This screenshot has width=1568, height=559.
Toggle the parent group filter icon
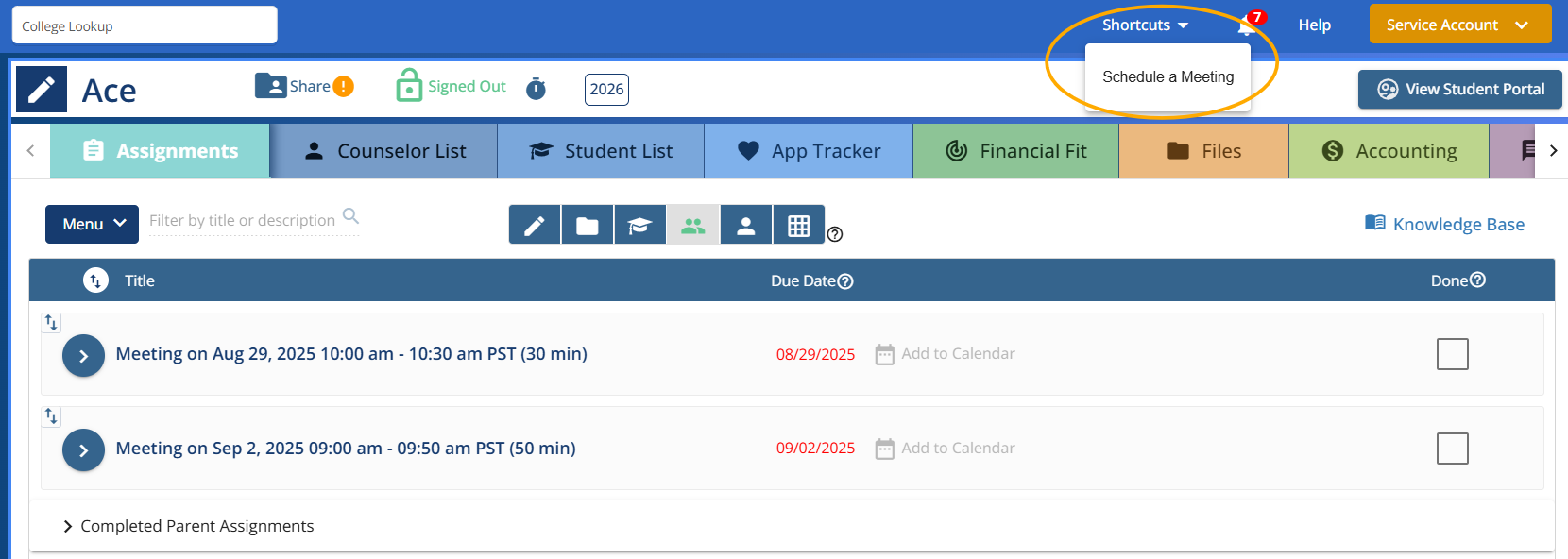click(x=693, y=225)
